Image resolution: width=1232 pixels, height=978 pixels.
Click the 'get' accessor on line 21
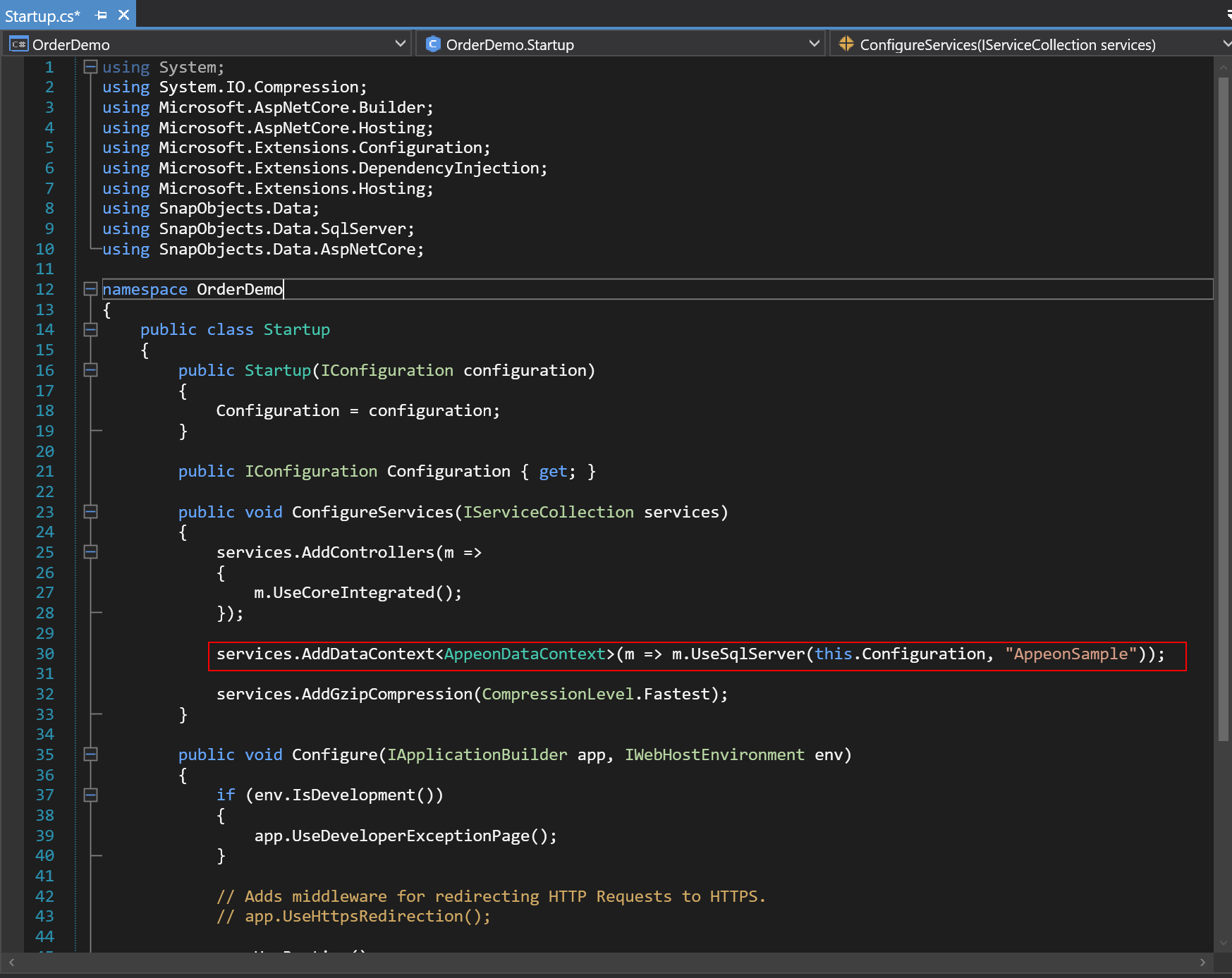pyautogui.click(x=554, y=472)
